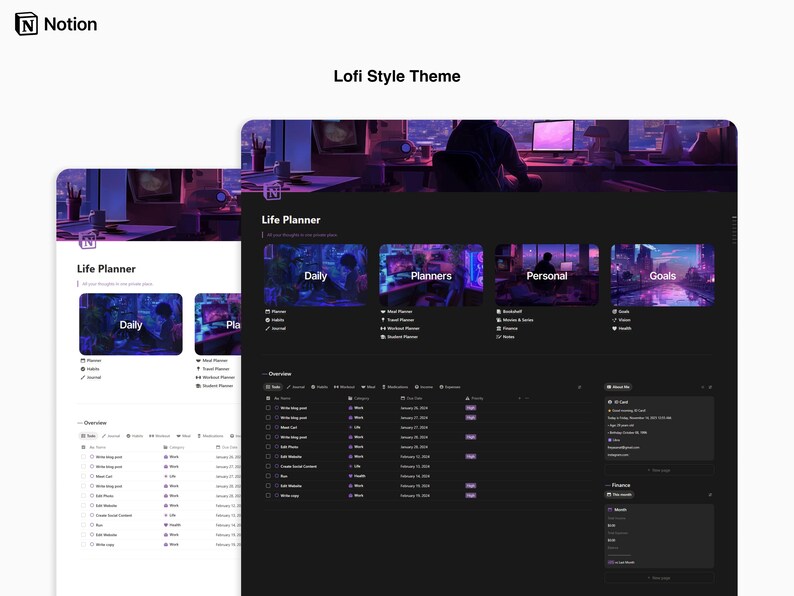Click High priority tag on Write copy row
This screenshot has height=596, width=794.
tap(471, 496)
